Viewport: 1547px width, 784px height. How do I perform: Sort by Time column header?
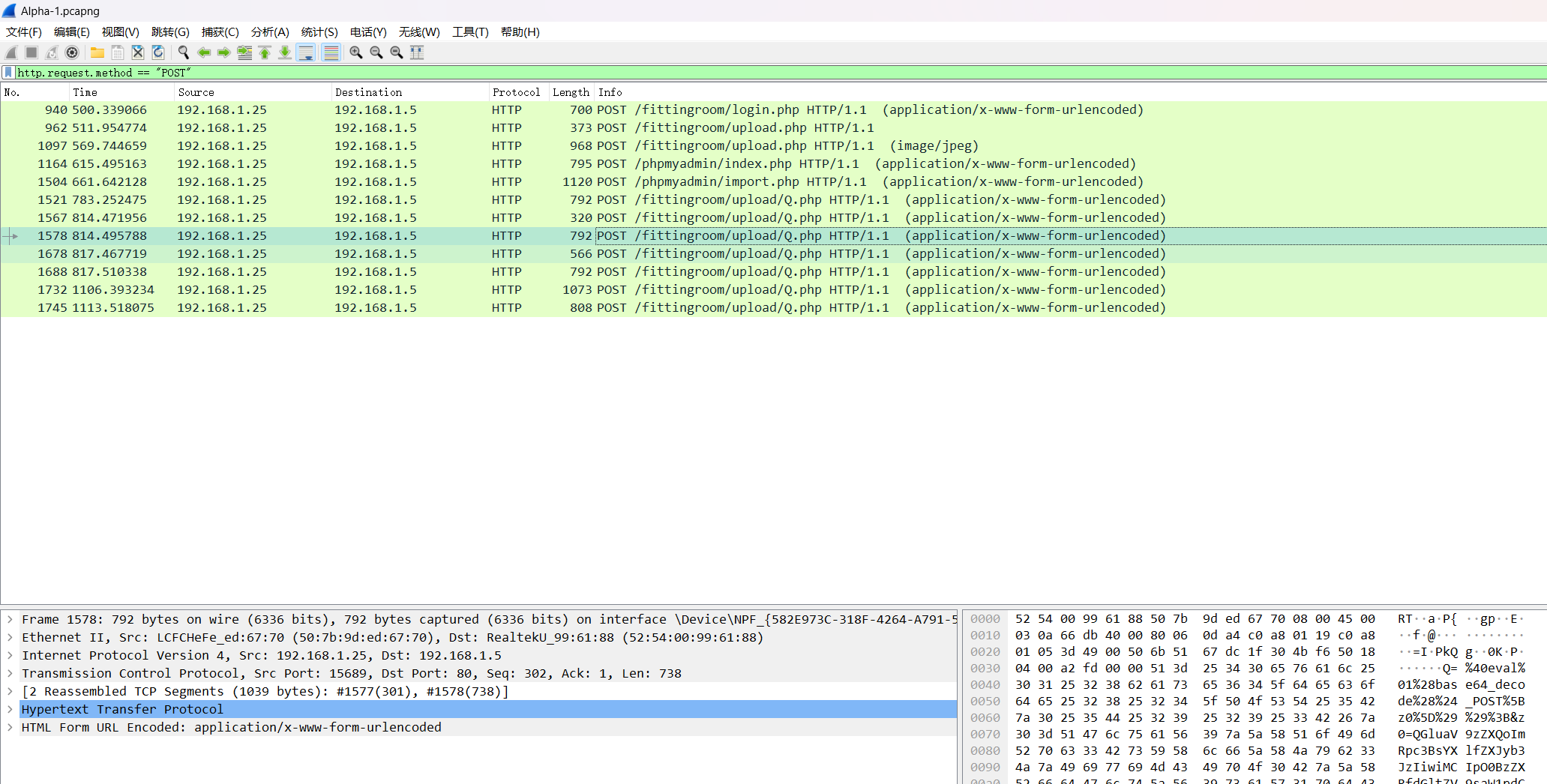pyautogui.click(x=121, y=92)
